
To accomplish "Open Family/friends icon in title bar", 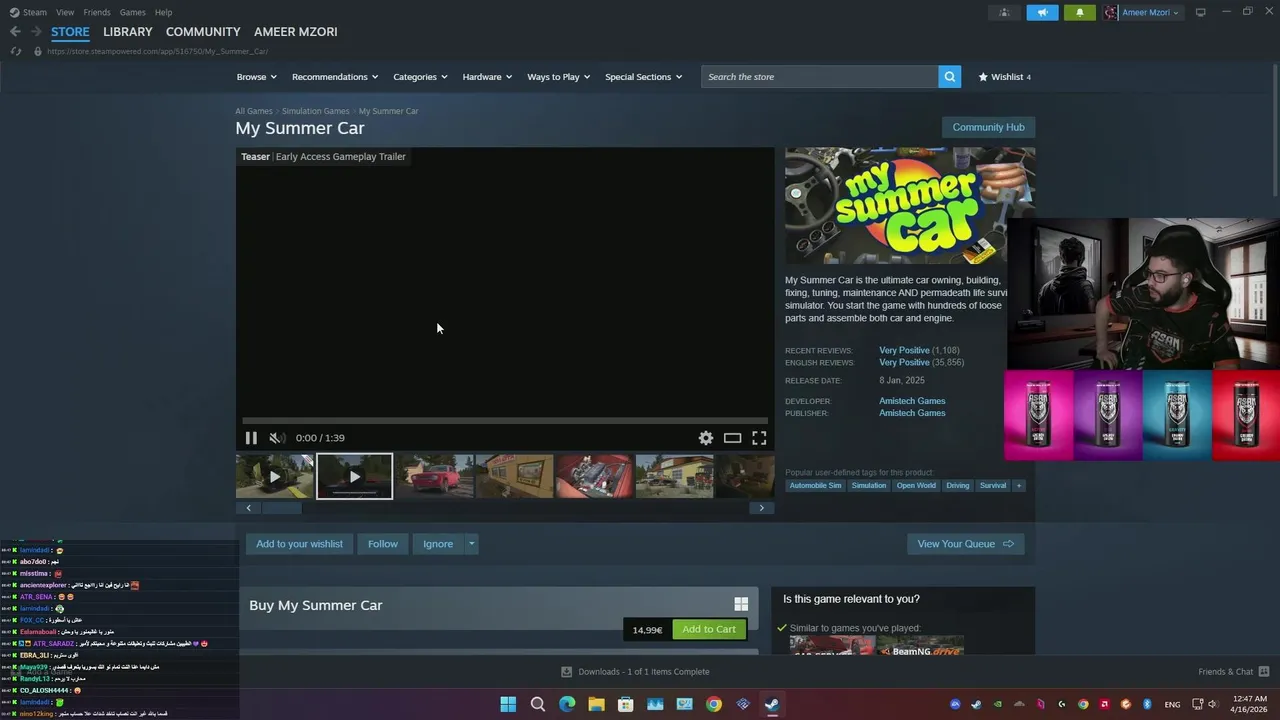I will tap(1004, 12).
